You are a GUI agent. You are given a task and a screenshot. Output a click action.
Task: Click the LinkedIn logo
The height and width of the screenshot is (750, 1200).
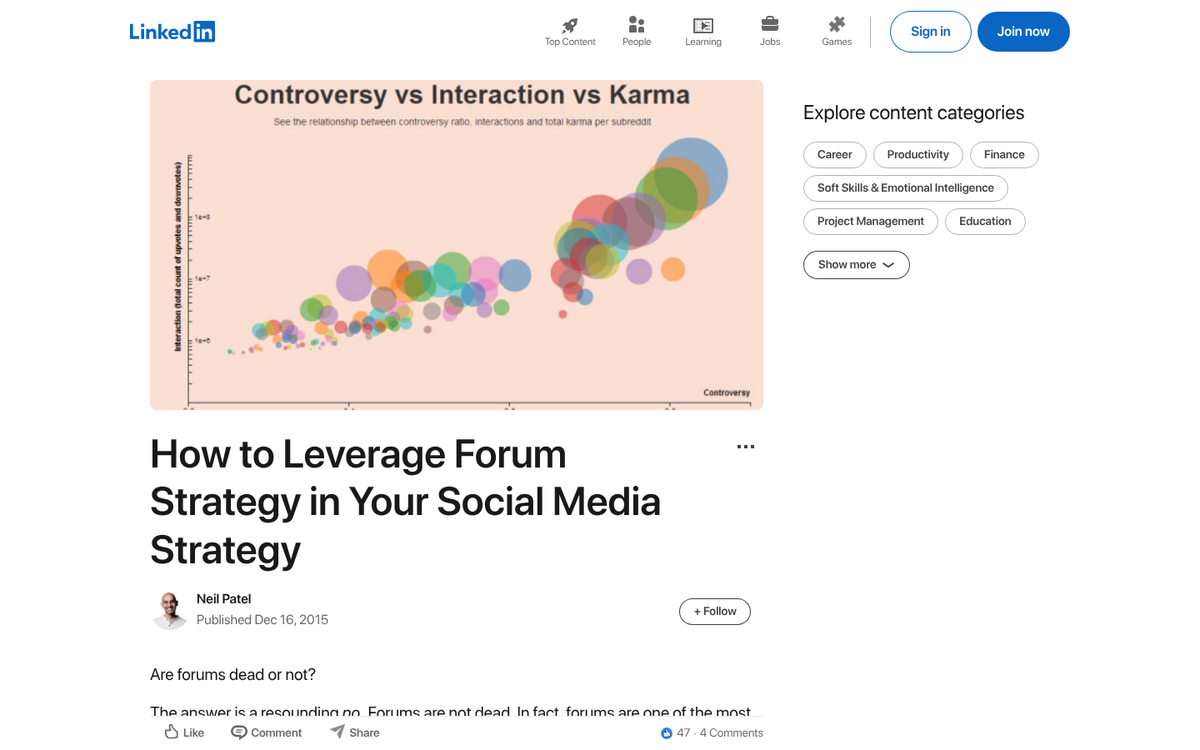[x=172, y=31]
